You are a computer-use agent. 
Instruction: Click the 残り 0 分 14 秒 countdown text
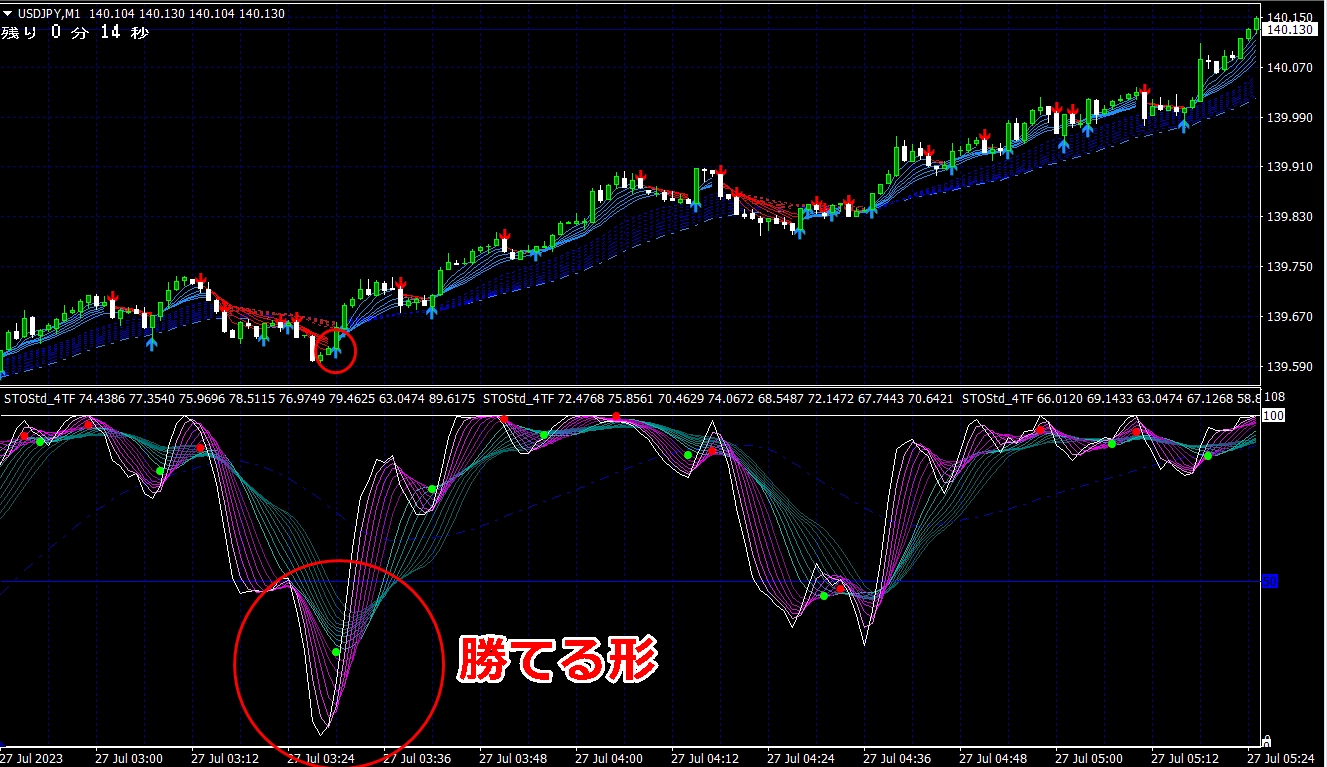pyautogui.click(x=74, y=33)
